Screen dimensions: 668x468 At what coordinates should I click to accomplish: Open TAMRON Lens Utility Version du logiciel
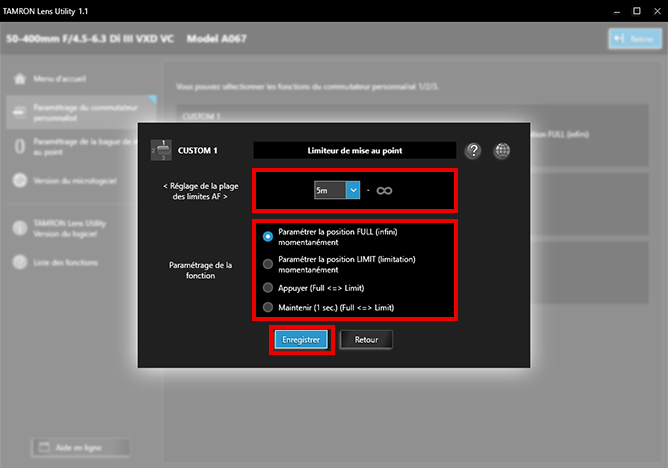[69, 228]
